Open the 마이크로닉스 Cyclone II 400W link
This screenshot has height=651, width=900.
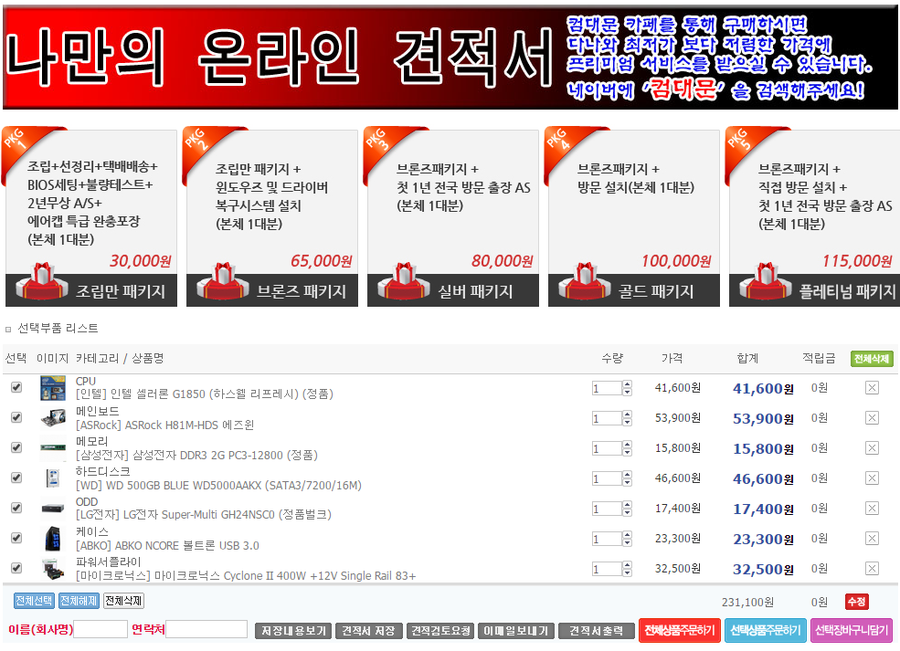tap(246, 576)
